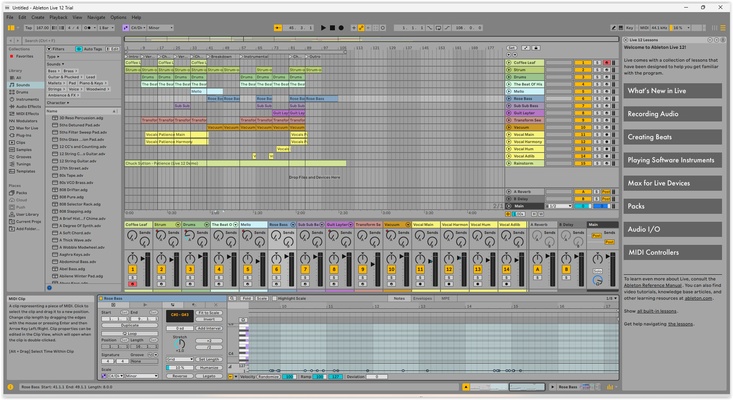Toggle the yellow Automation Arm button
Screen dimensions: 733x400
point(361,28)
